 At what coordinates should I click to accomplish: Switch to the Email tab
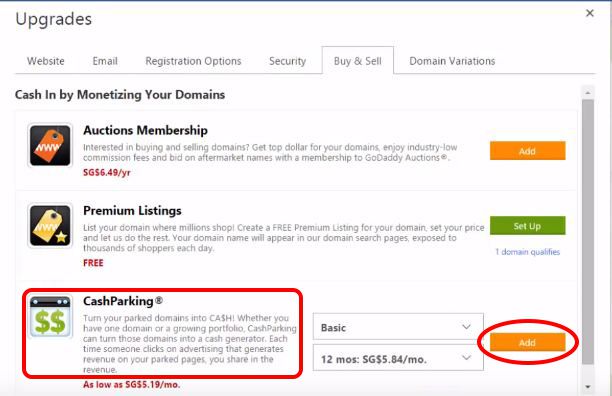[105, 61]
